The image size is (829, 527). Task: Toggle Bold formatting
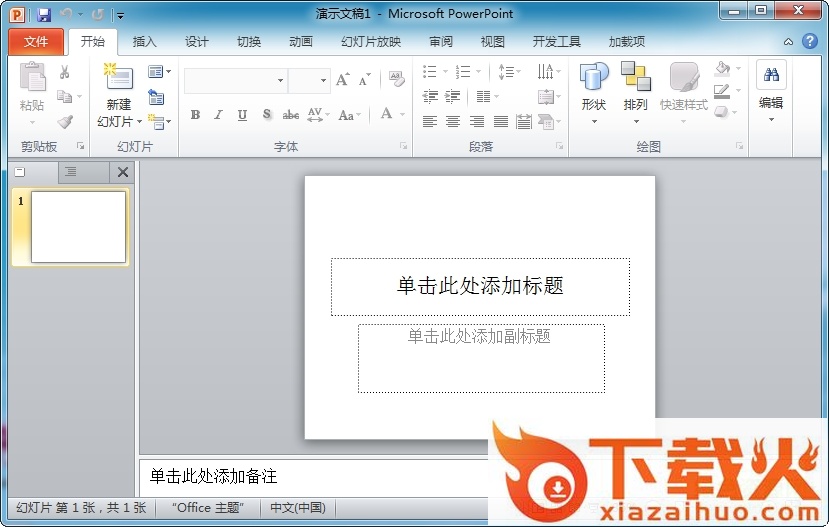(195, 115)
